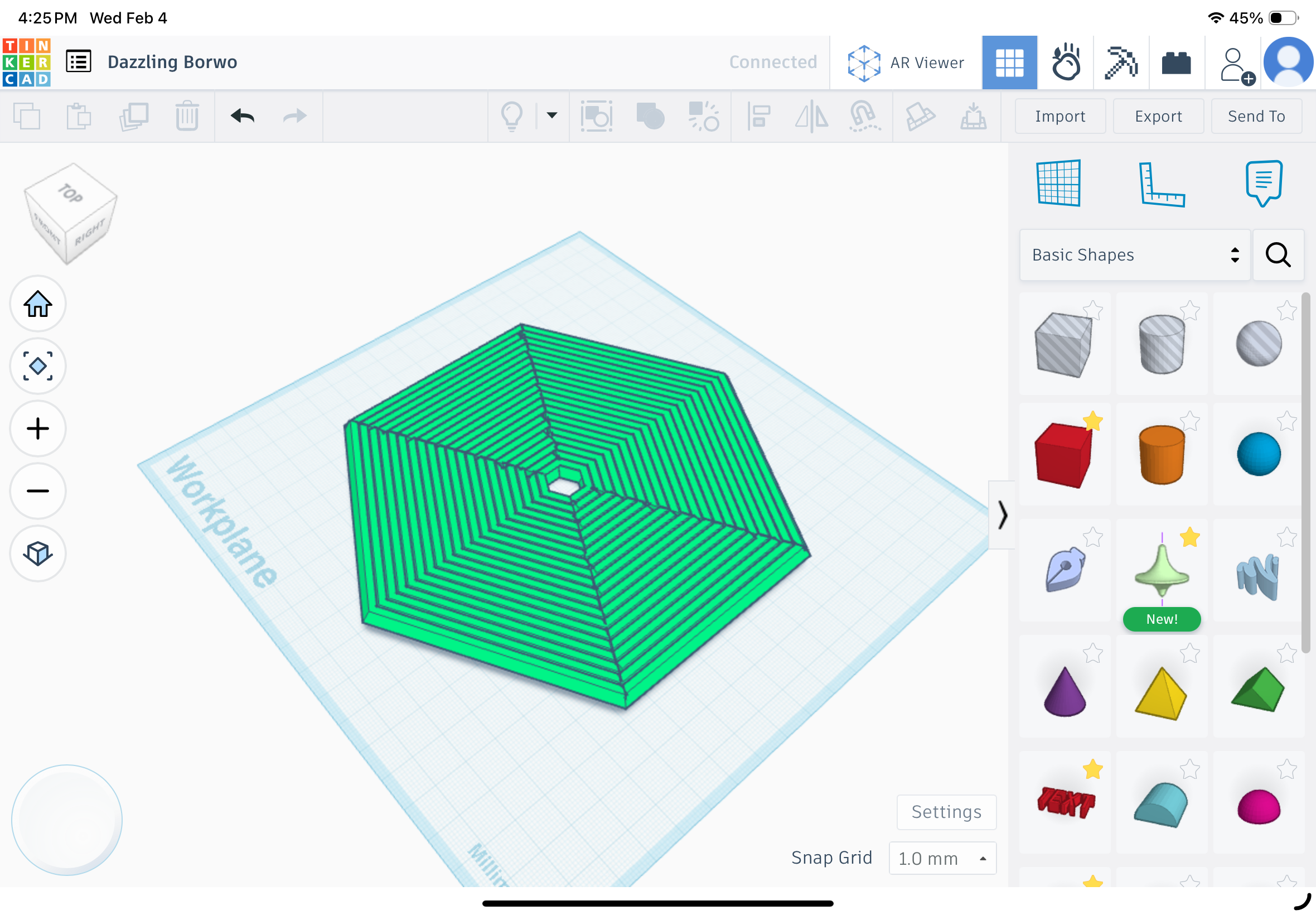Open the Basic Shapes library dropdown
The width and height of the screenshot is (1316, 915).
(1134, 254)
